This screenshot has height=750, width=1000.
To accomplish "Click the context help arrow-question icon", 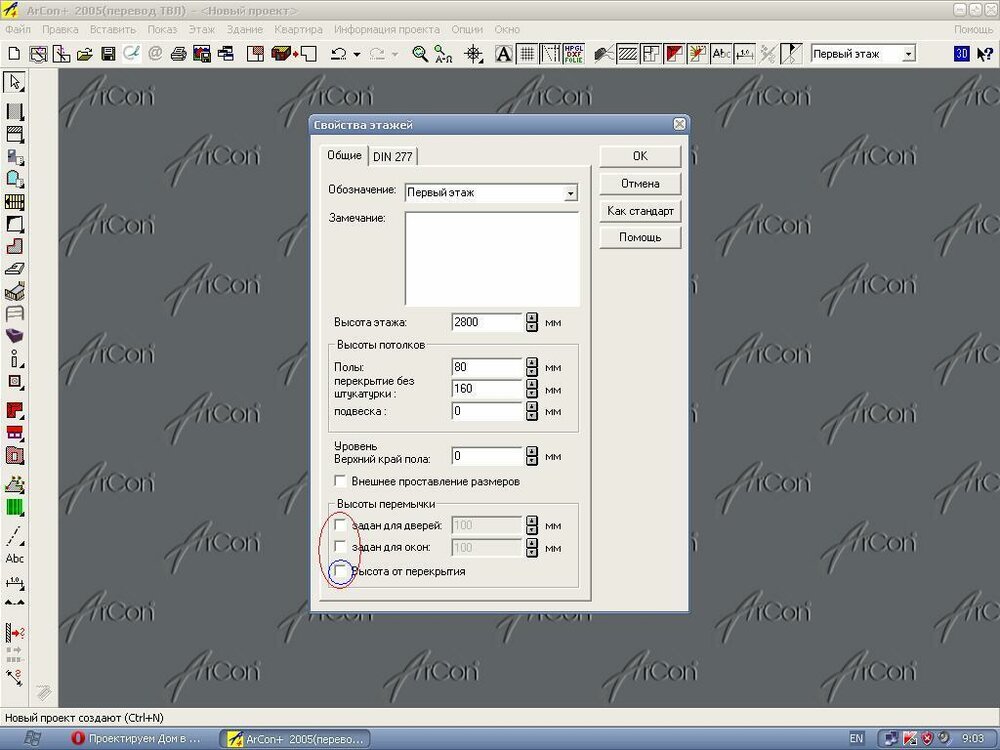I will [984, 54].
